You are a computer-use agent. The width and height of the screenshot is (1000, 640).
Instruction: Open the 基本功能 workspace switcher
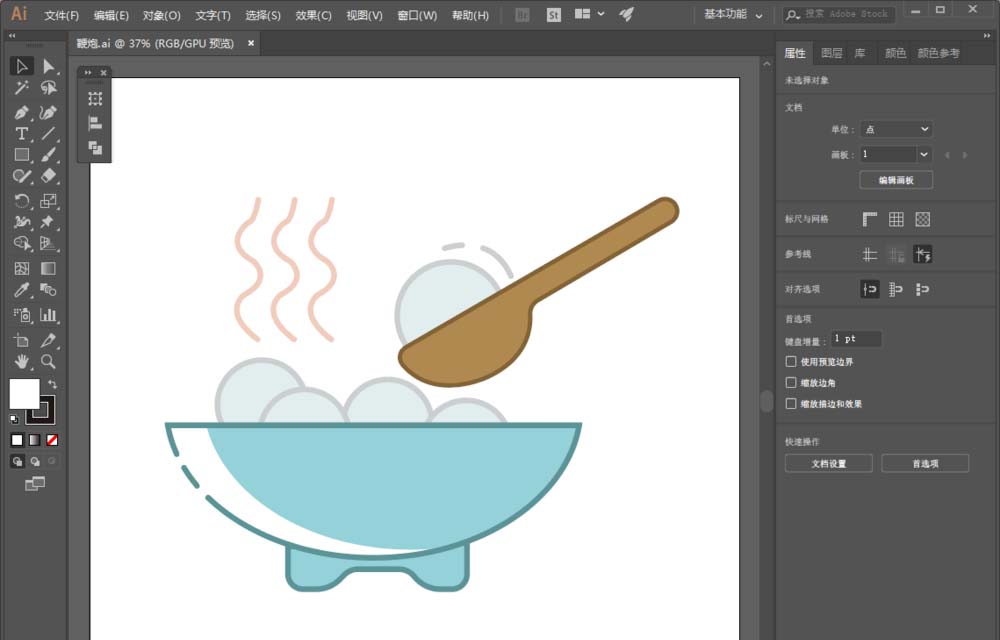[x=733, y=14]
